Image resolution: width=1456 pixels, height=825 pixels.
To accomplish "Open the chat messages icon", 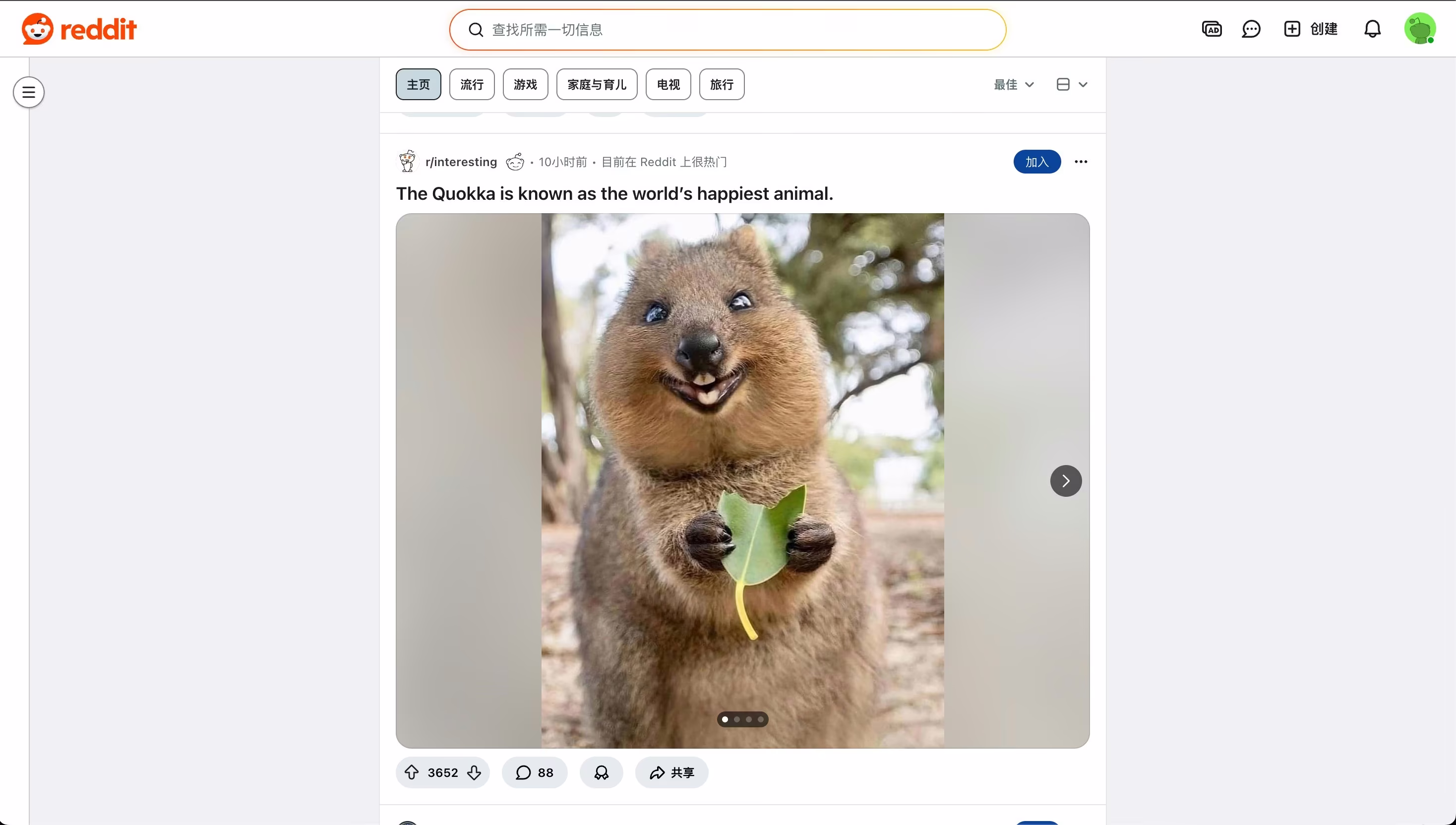I will coord(1251,29).
